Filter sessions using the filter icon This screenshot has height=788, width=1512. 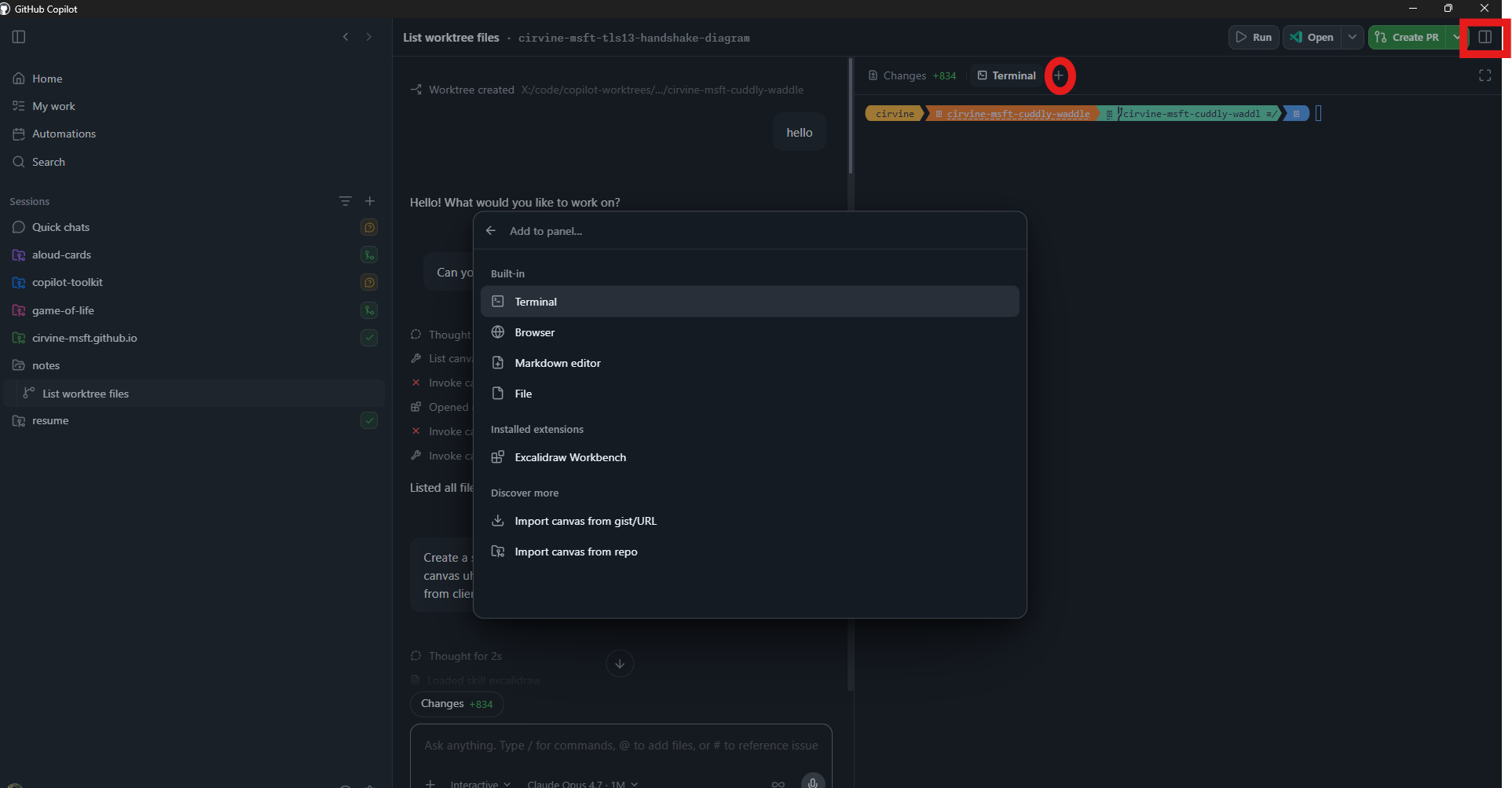[345, 201]
